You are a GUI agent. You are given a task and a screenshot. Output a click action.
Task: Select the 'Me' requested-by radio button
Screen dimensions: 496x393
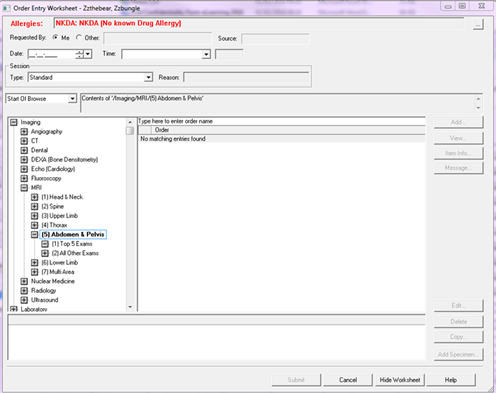click(55, 37)
